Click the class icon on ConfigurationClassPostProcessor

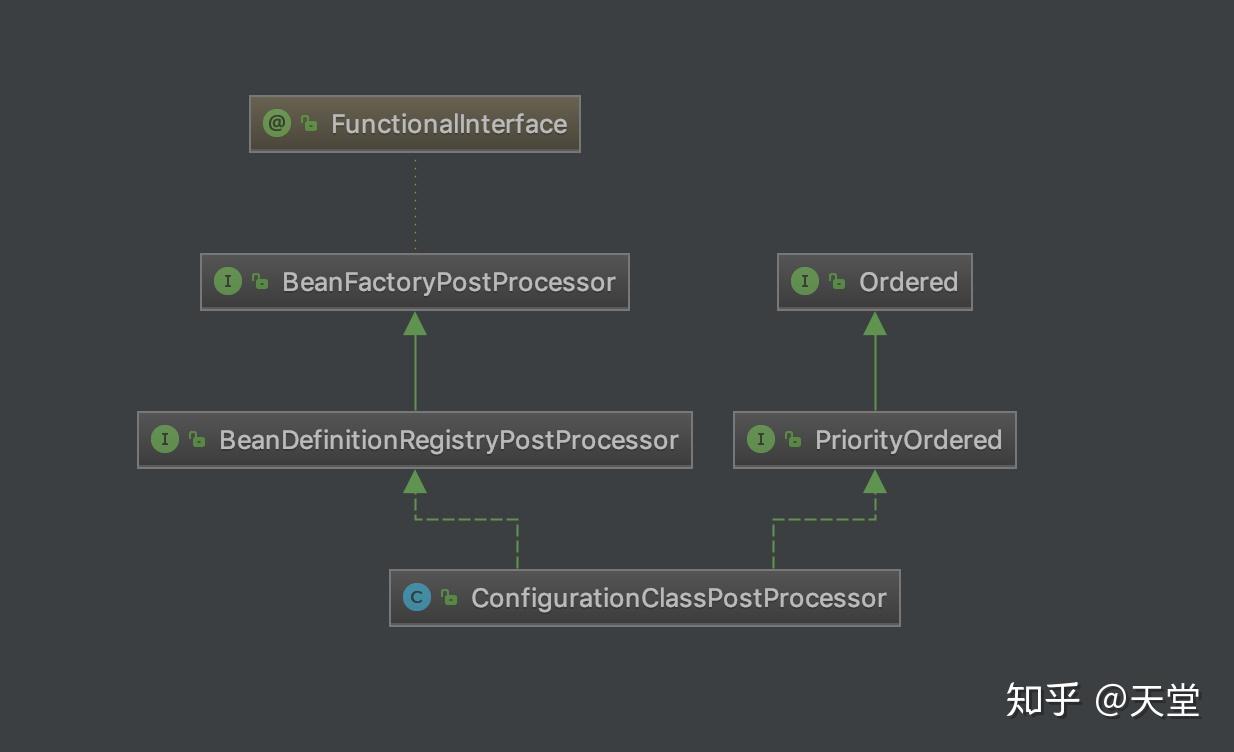[x=417, y=597]
